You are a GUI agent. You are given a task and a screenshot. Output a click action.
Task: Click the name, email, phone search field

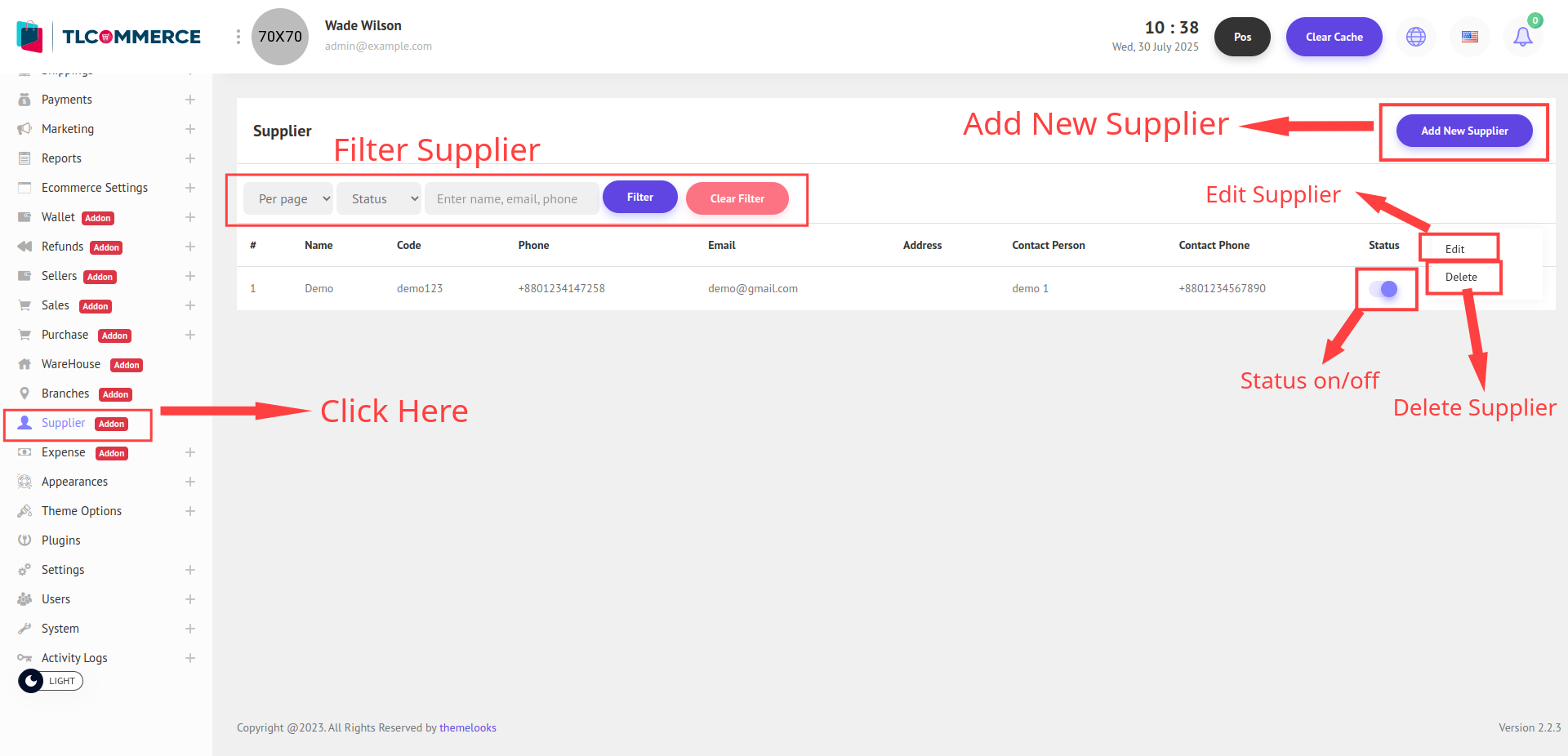[x=511, y=198]
